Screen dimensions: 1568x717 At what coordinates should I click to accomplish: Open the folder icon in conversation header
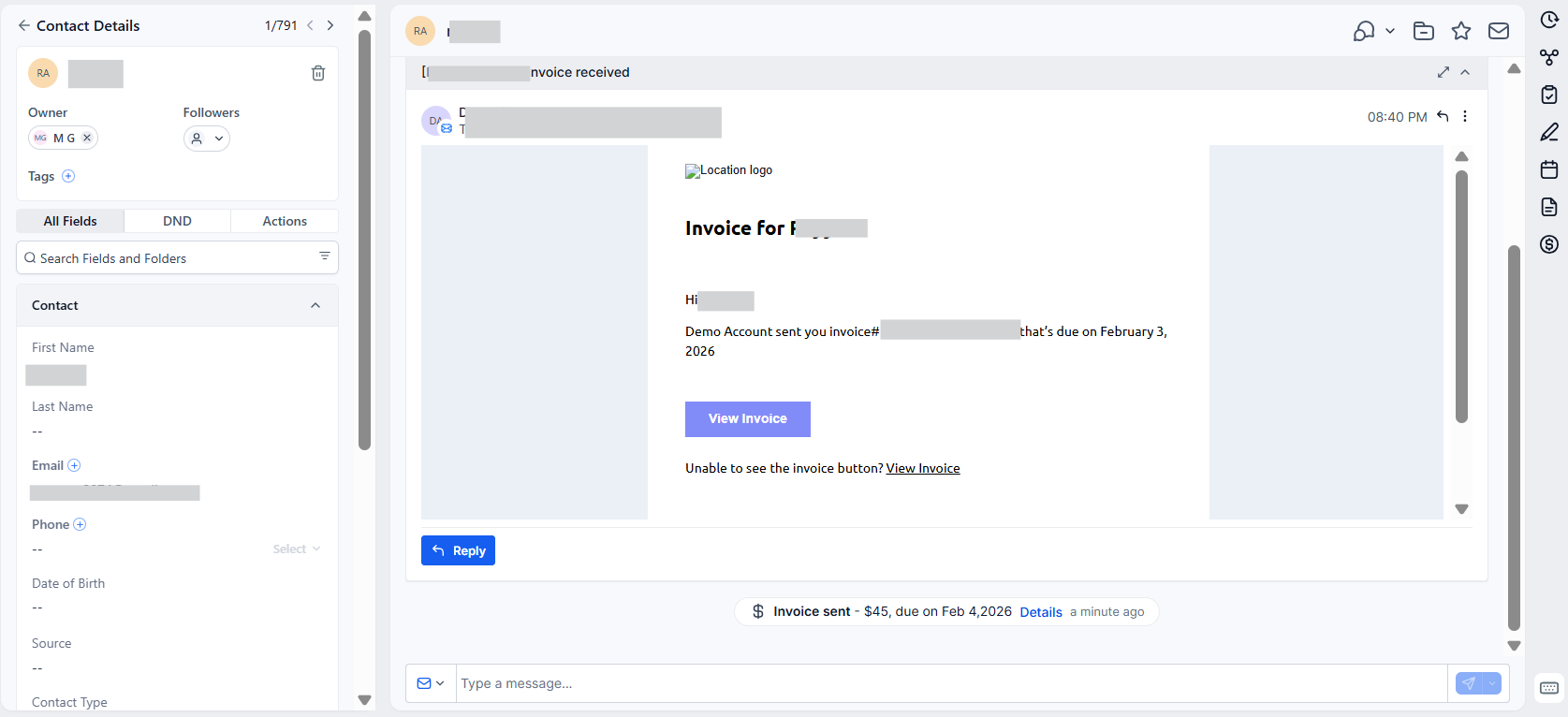[x=1424, y=32]
